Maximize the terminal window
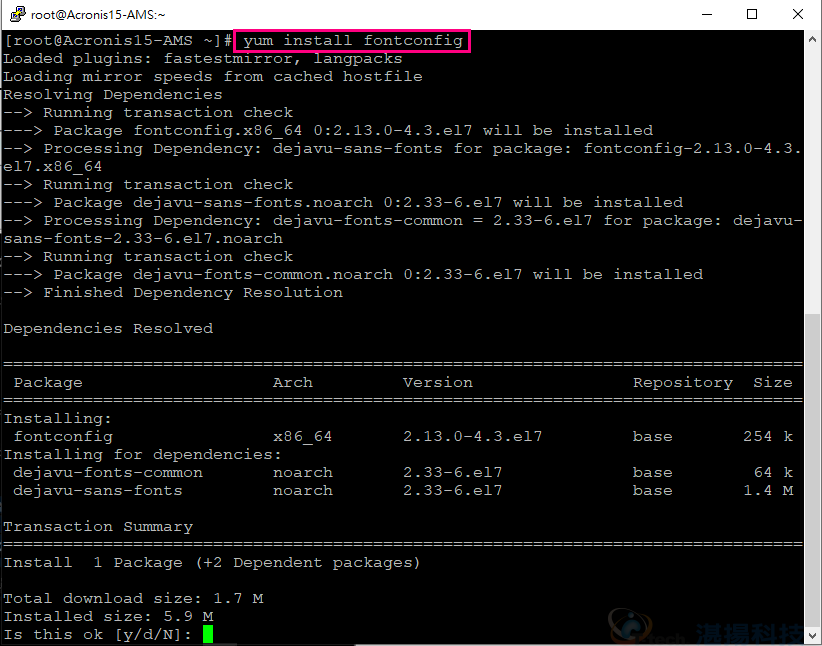Viewport: 822px width, 646px height. click(752, 14)
